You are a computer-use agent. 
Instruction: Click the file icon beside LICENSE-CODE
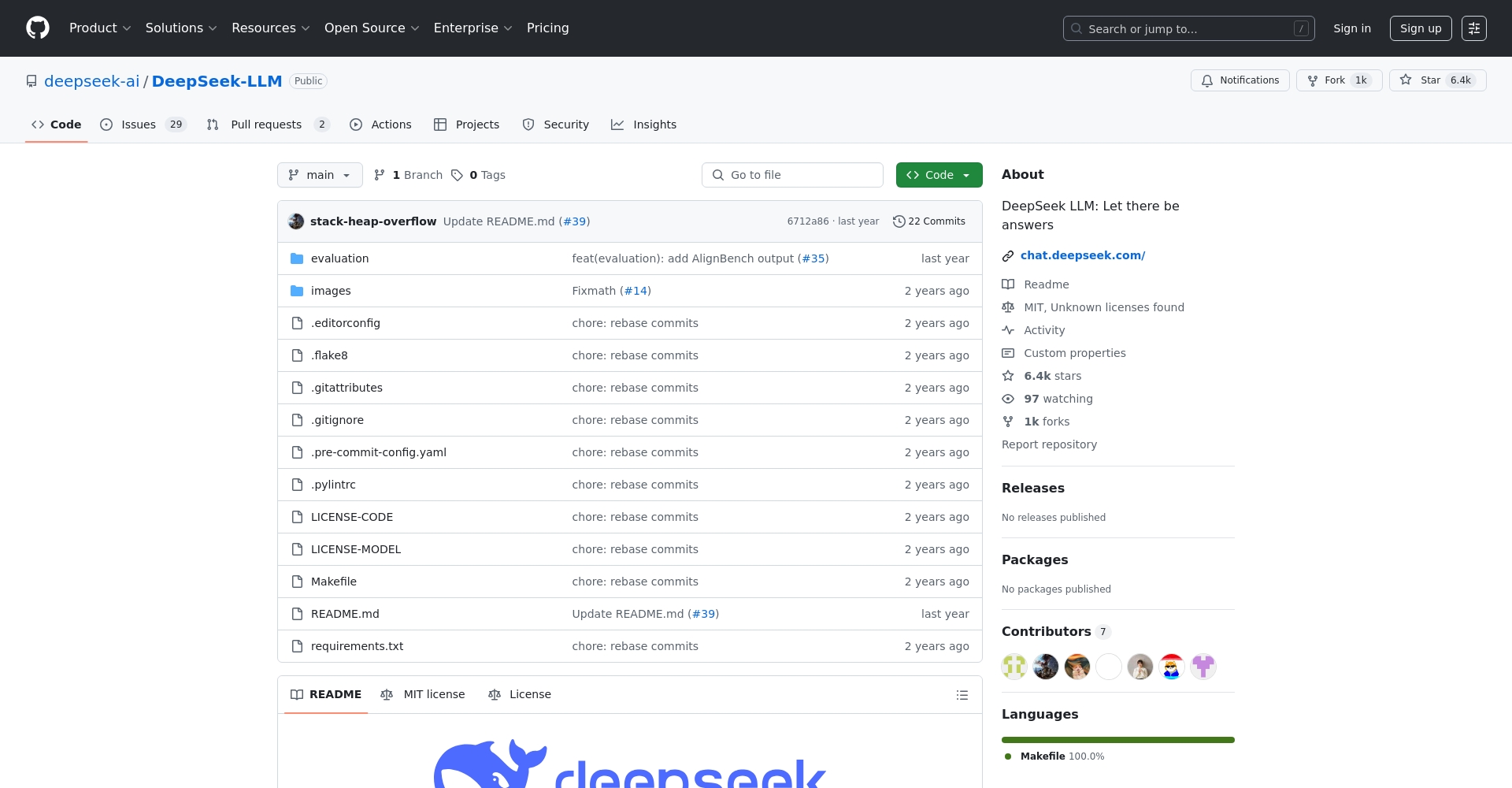coord(297,517)
